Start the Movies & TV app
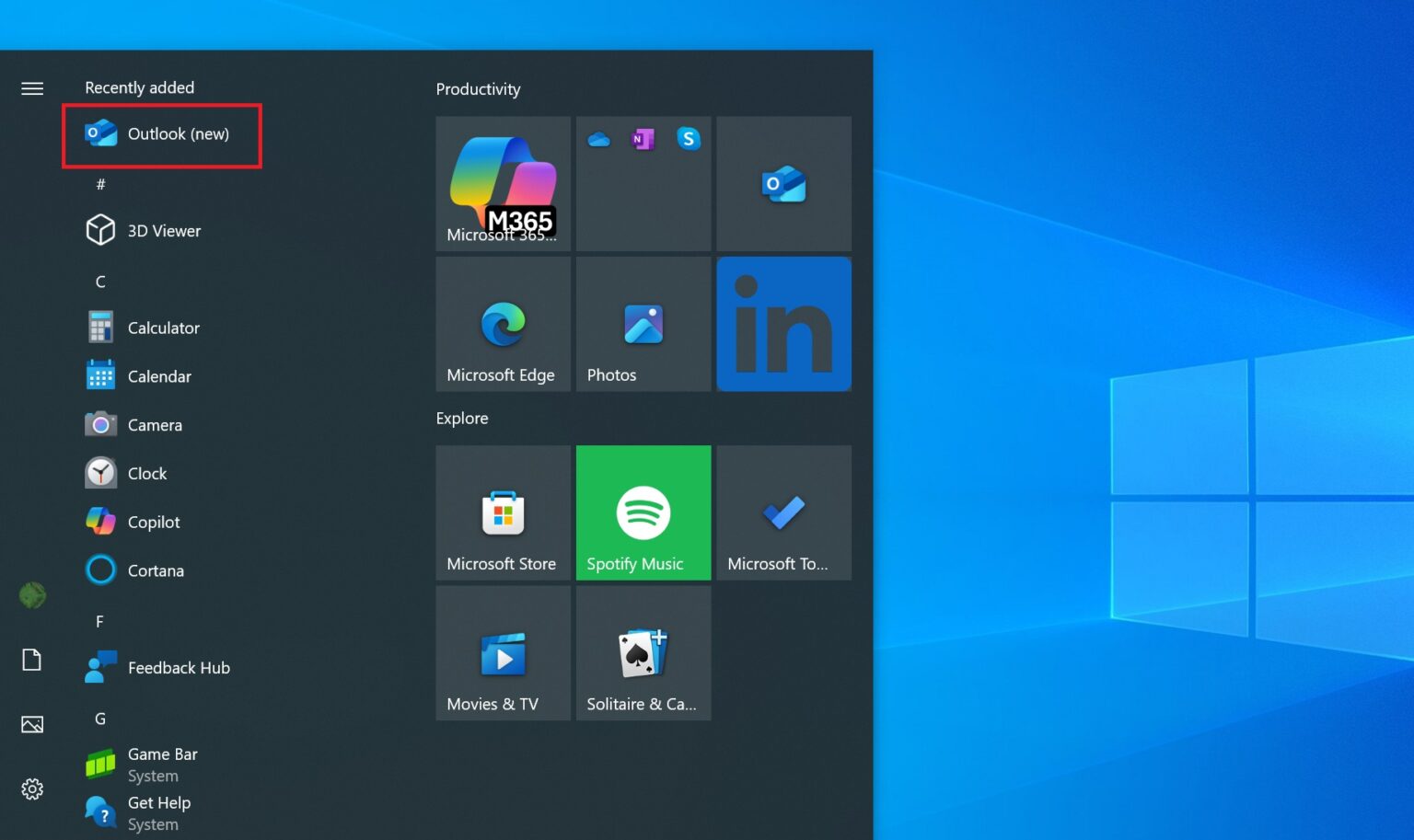 tap(503, 653)
